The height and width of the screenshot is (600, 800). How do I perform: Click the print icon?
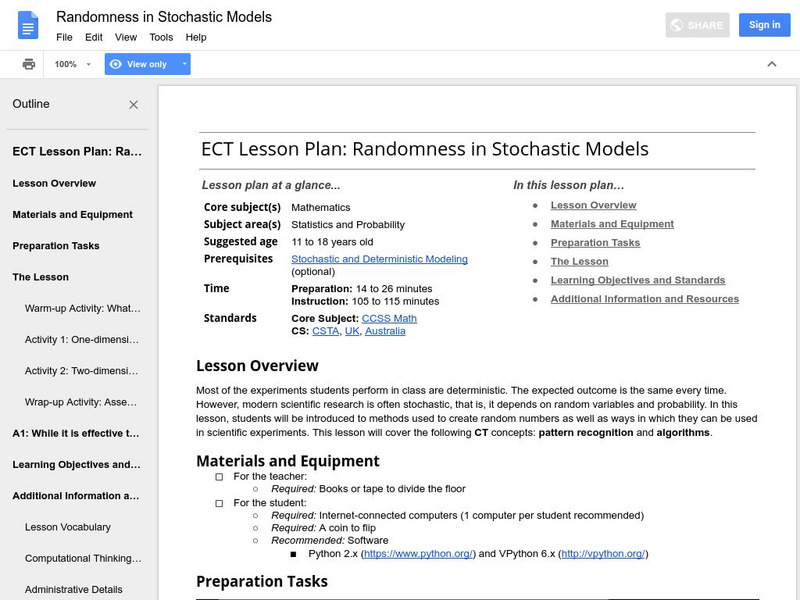(x=29, y=64)
